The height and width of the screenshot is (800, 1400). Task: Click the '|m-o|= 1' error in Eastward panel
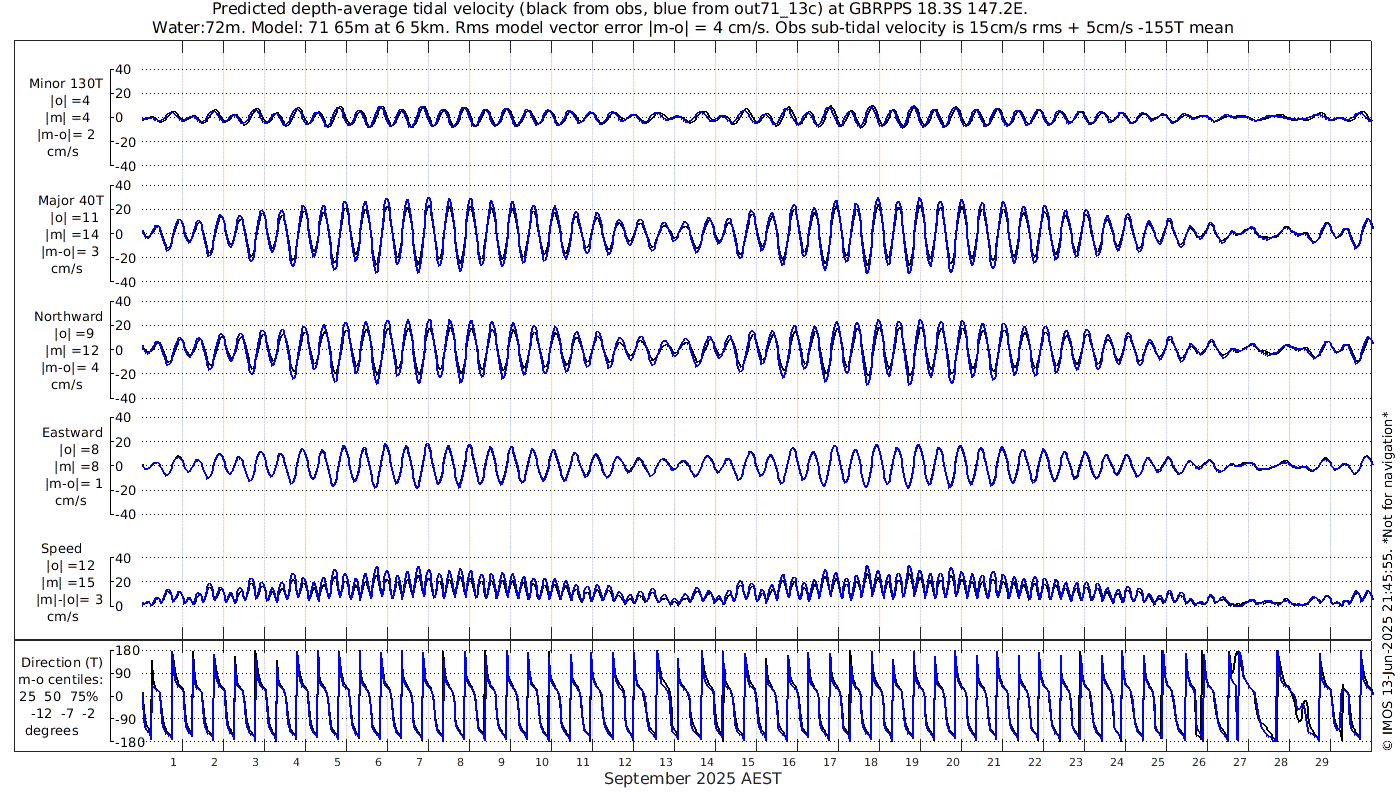click(x=72, y=484)
